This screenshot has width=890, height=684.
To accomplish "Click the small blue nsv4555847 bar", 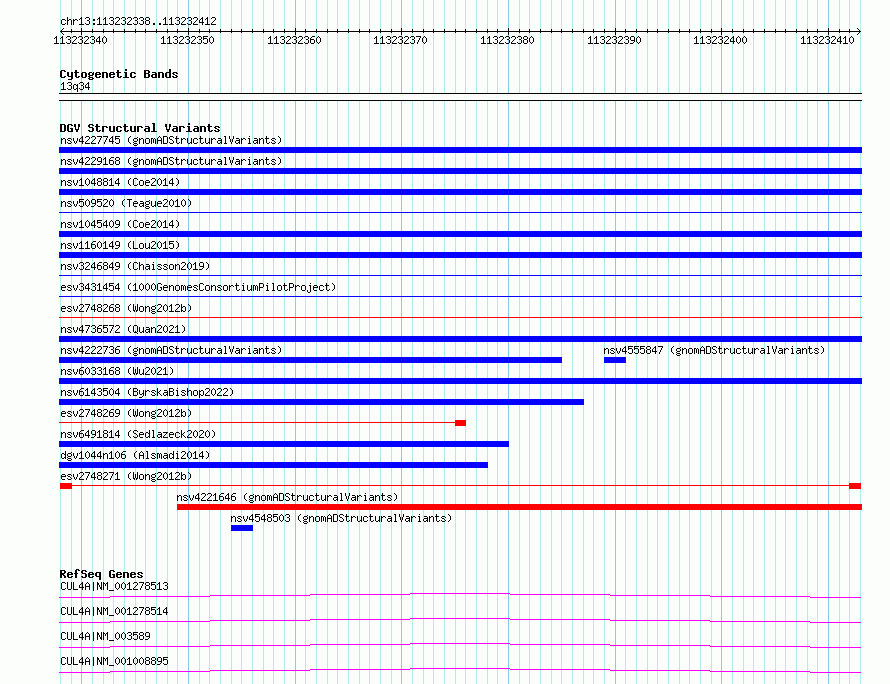I will (615, 360).
